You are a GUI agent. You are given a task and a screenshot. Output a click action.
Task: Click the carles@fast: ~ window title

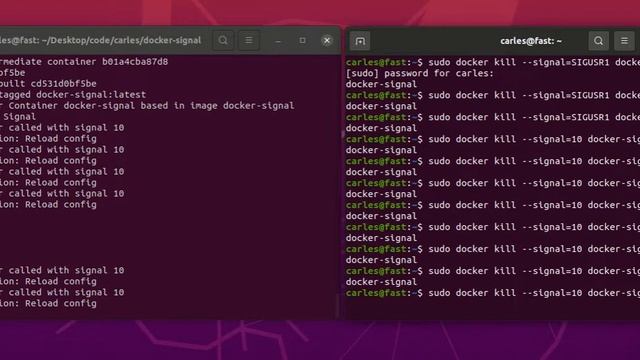[x=531, y=41]
